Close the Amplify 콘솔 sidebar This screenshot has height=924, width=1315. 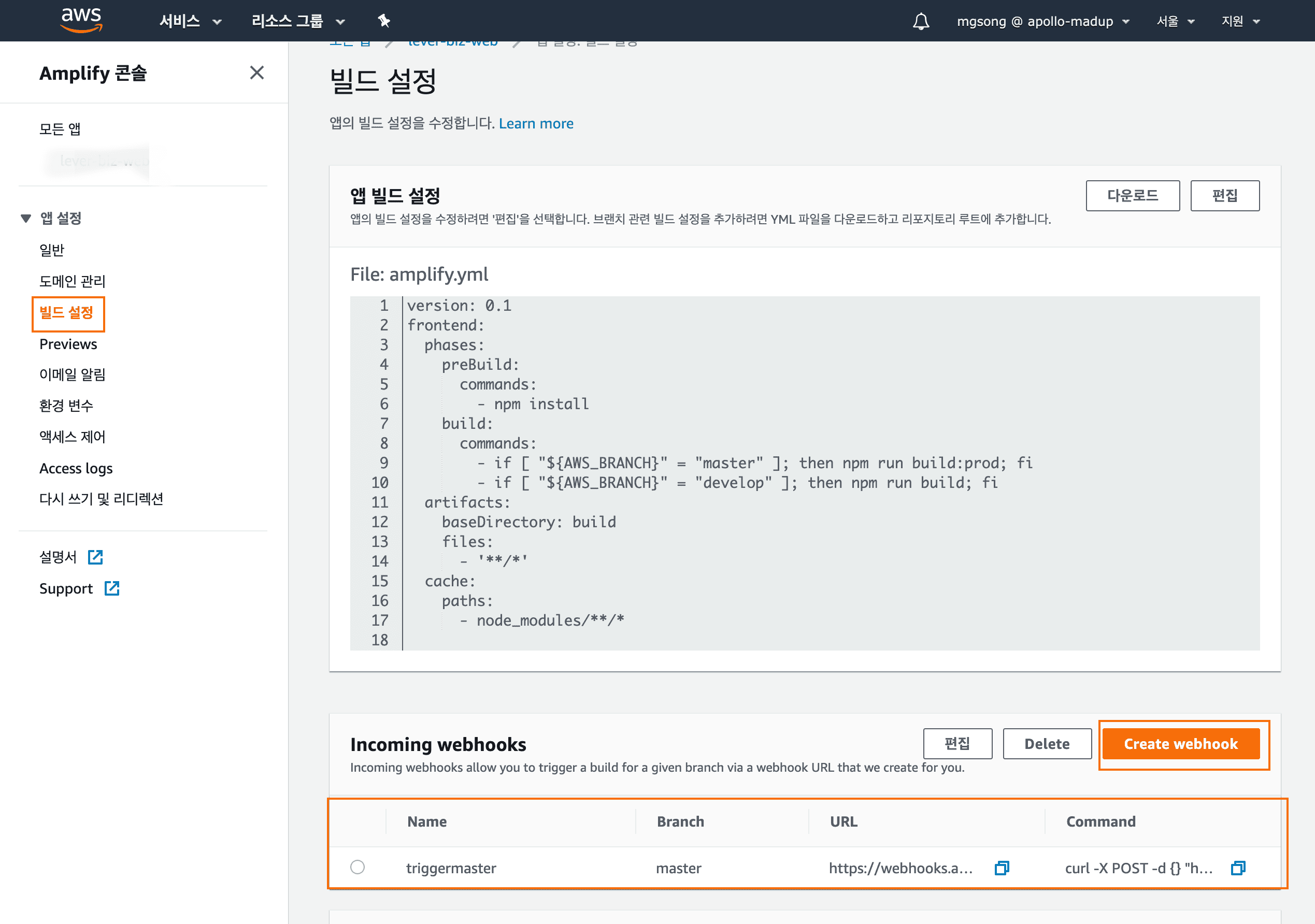256,73
